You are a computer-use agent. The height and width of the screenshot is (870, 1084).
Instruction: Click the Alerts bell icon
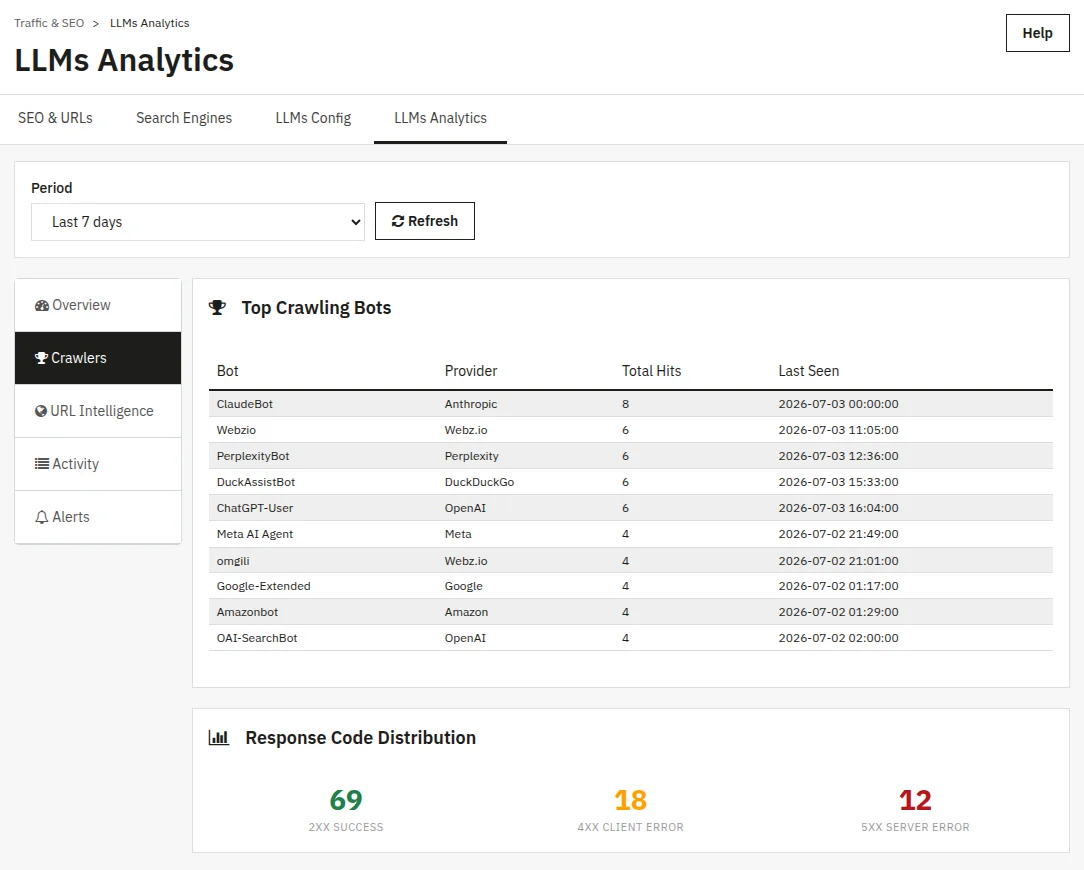41,517
